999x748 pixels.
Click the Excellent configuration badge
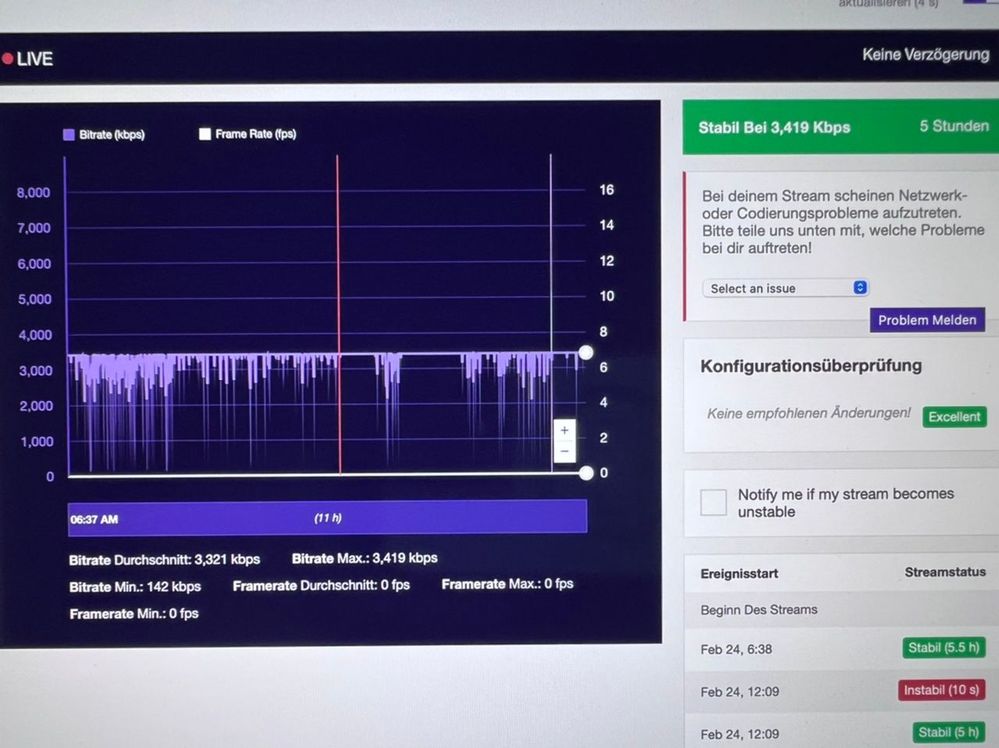pyautogui.click(x=954, y=417)
